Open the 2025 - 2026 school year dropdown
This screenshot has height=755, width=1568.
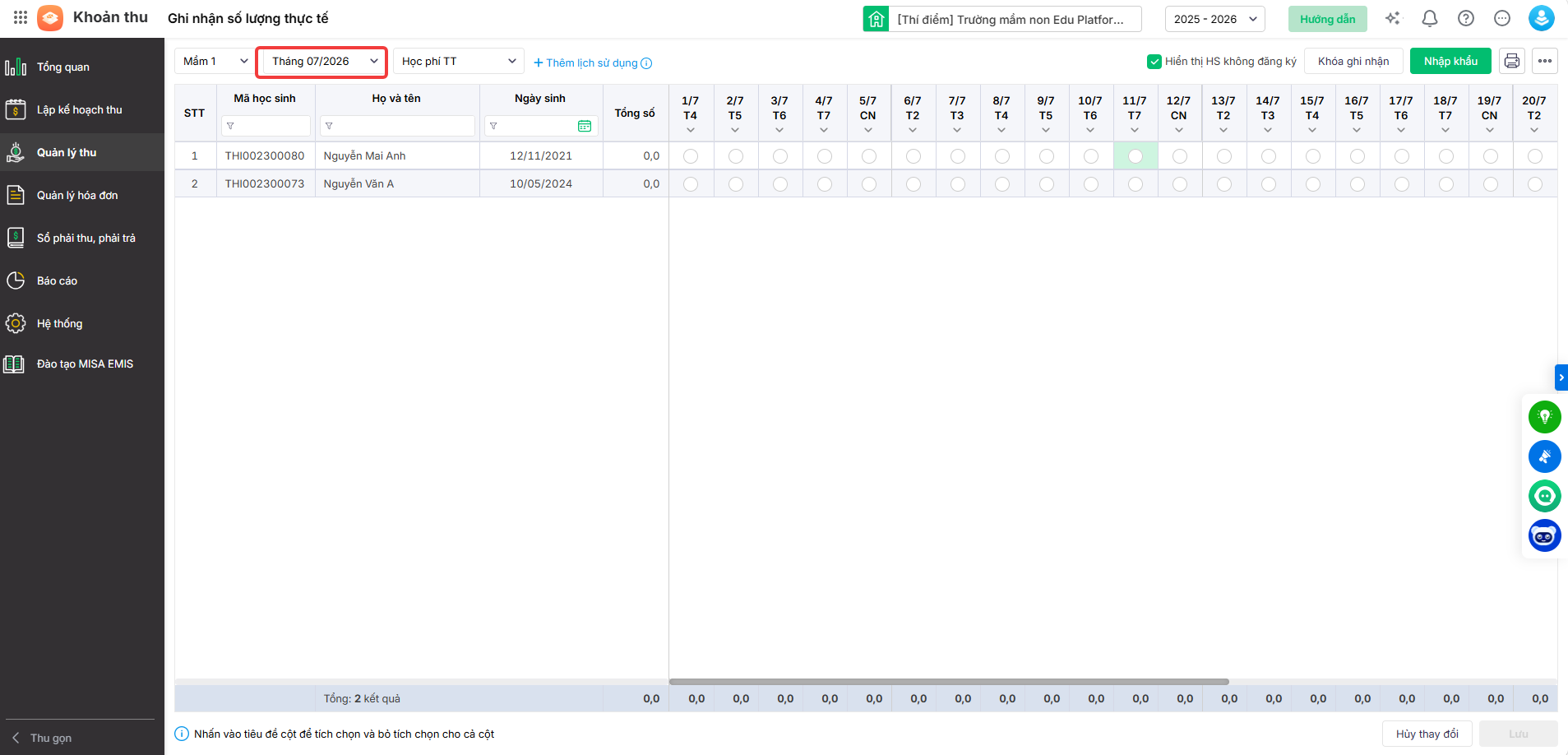tap(1214, 19)
